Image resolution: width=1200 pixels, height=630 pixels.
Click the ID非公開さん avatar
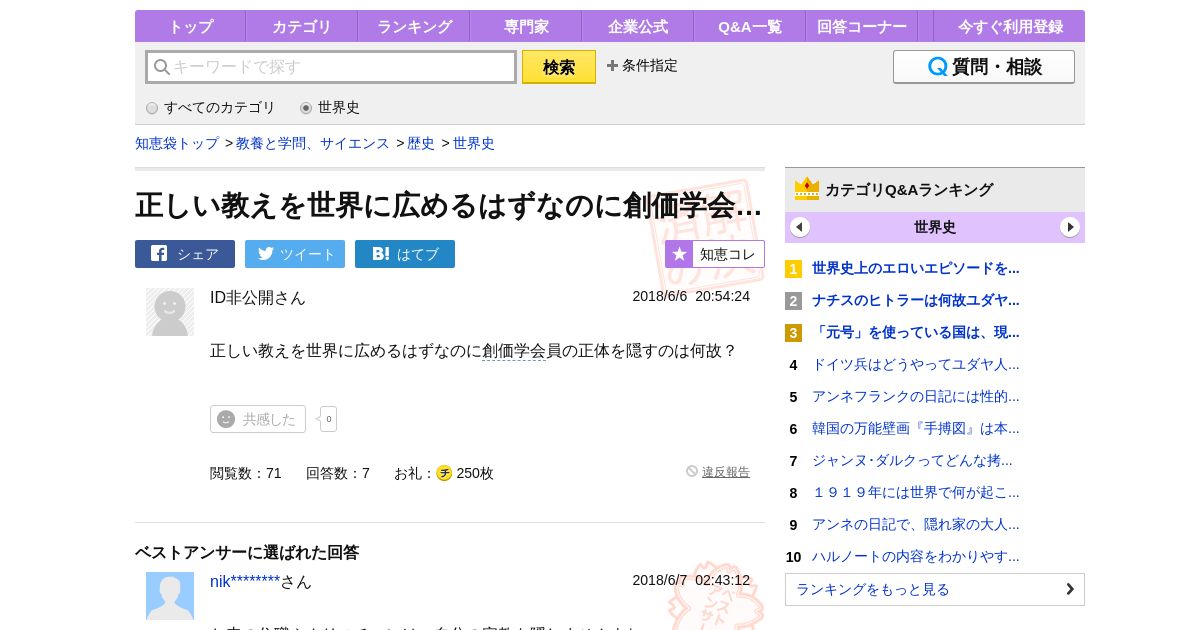pos(170,312)
